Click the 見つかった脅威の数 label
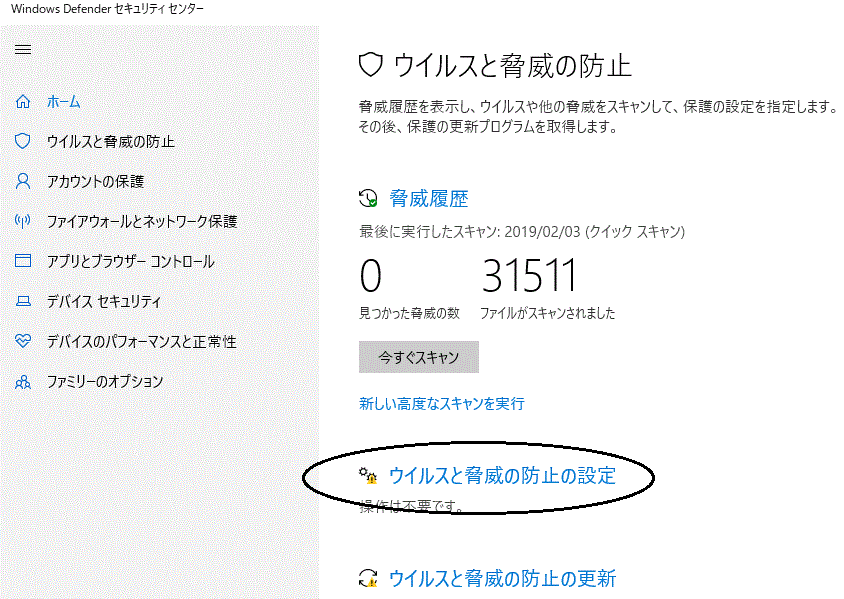844x599 pixels. [x=410, y=313]
